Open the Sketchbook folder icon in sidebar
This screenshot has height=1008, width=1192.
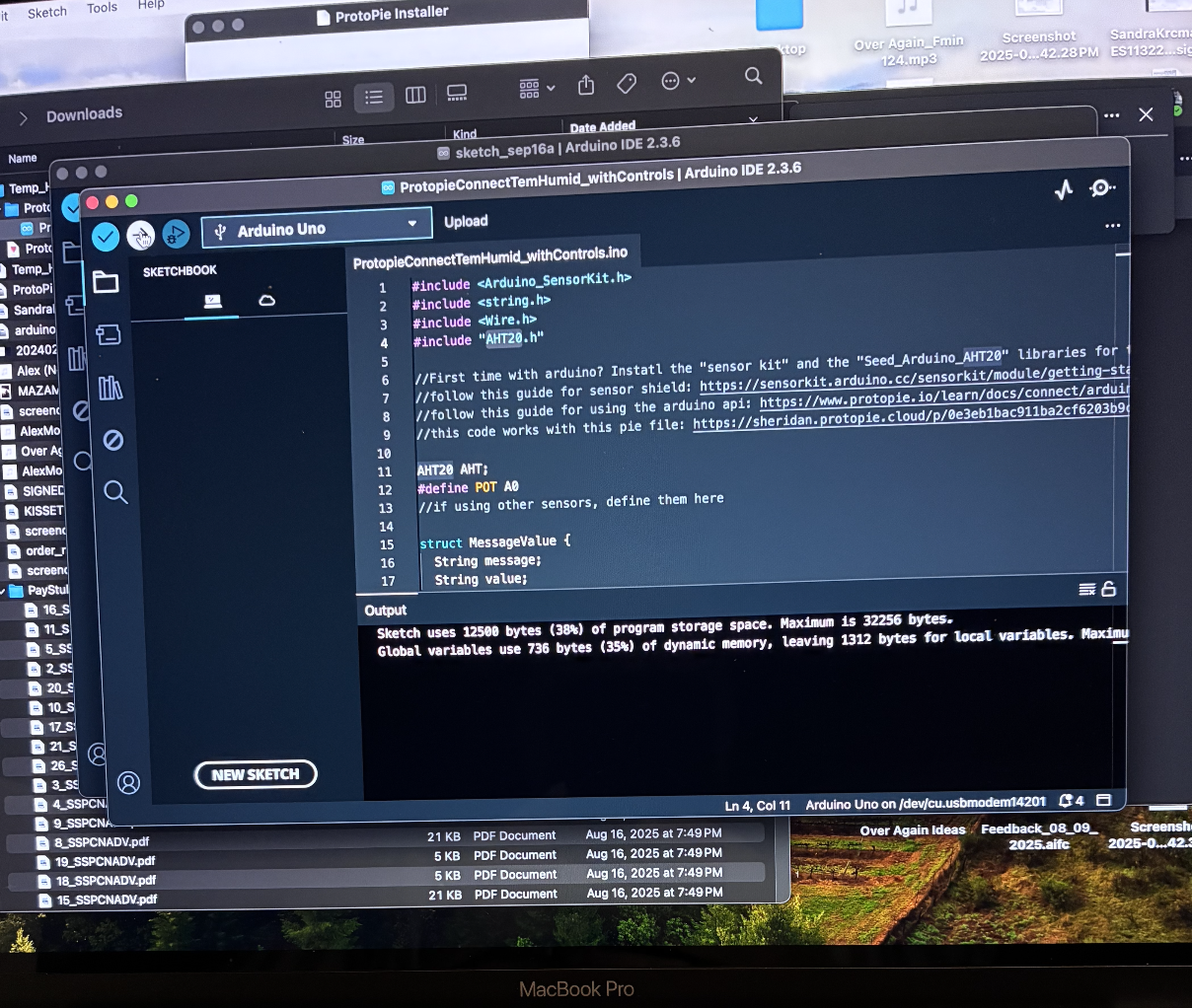point(107,282)
